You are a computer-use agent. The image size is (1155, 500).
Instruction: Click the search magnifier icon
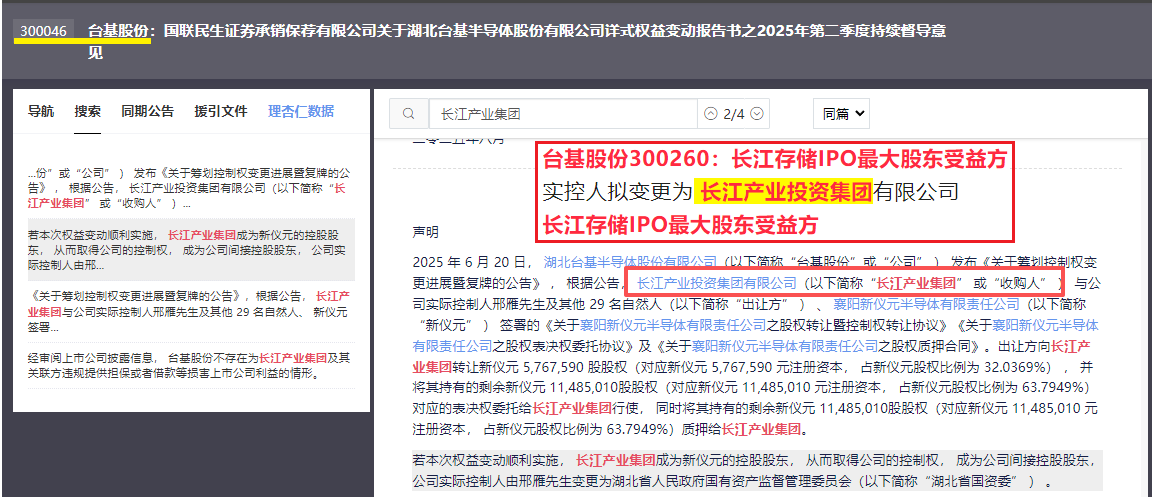(410, 114)
